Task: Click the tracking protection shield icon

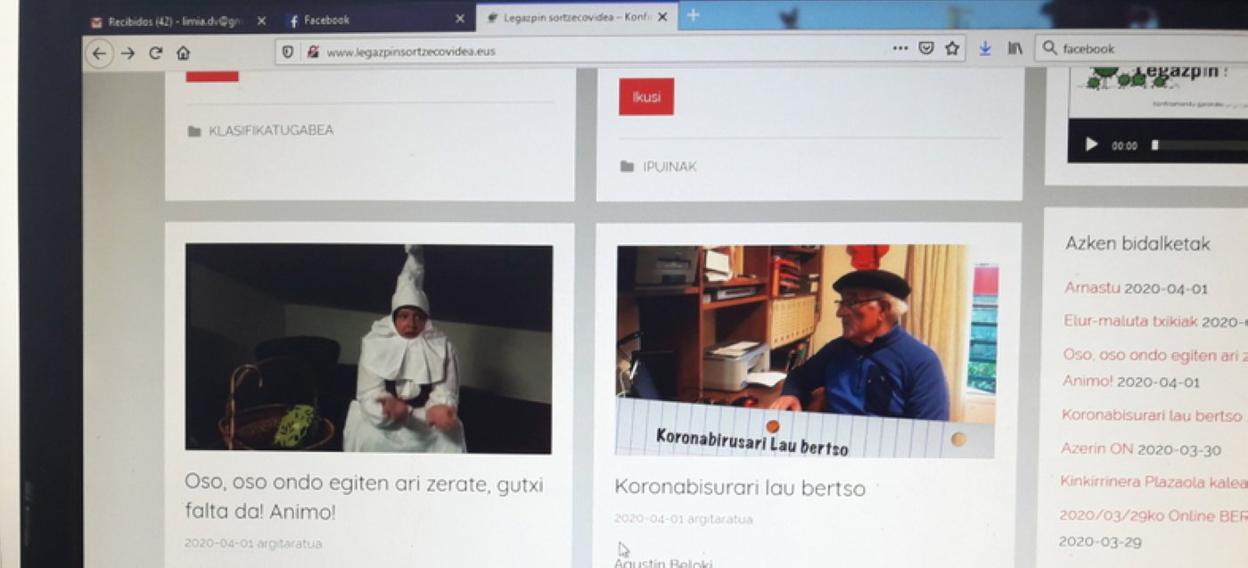Action: point(288,52)
